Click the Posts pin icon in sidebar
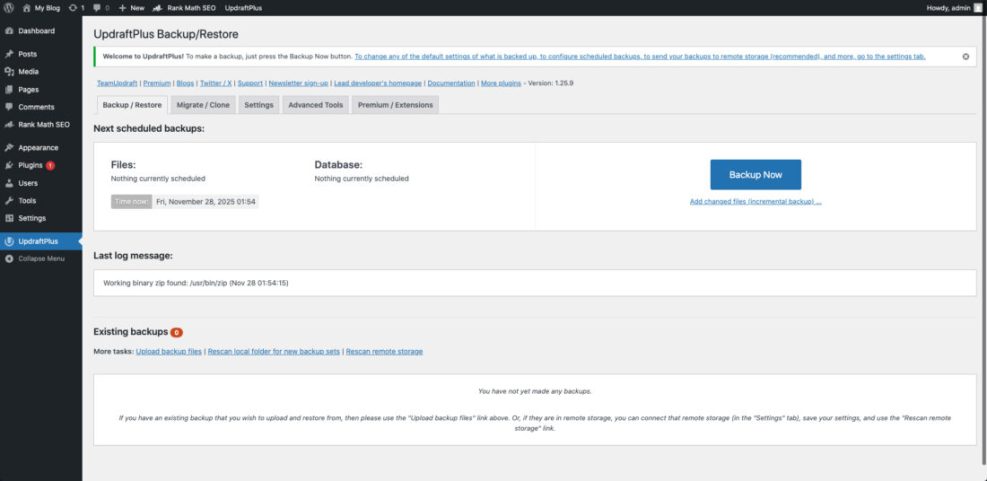987x481 pixels. tap(9, 54)
